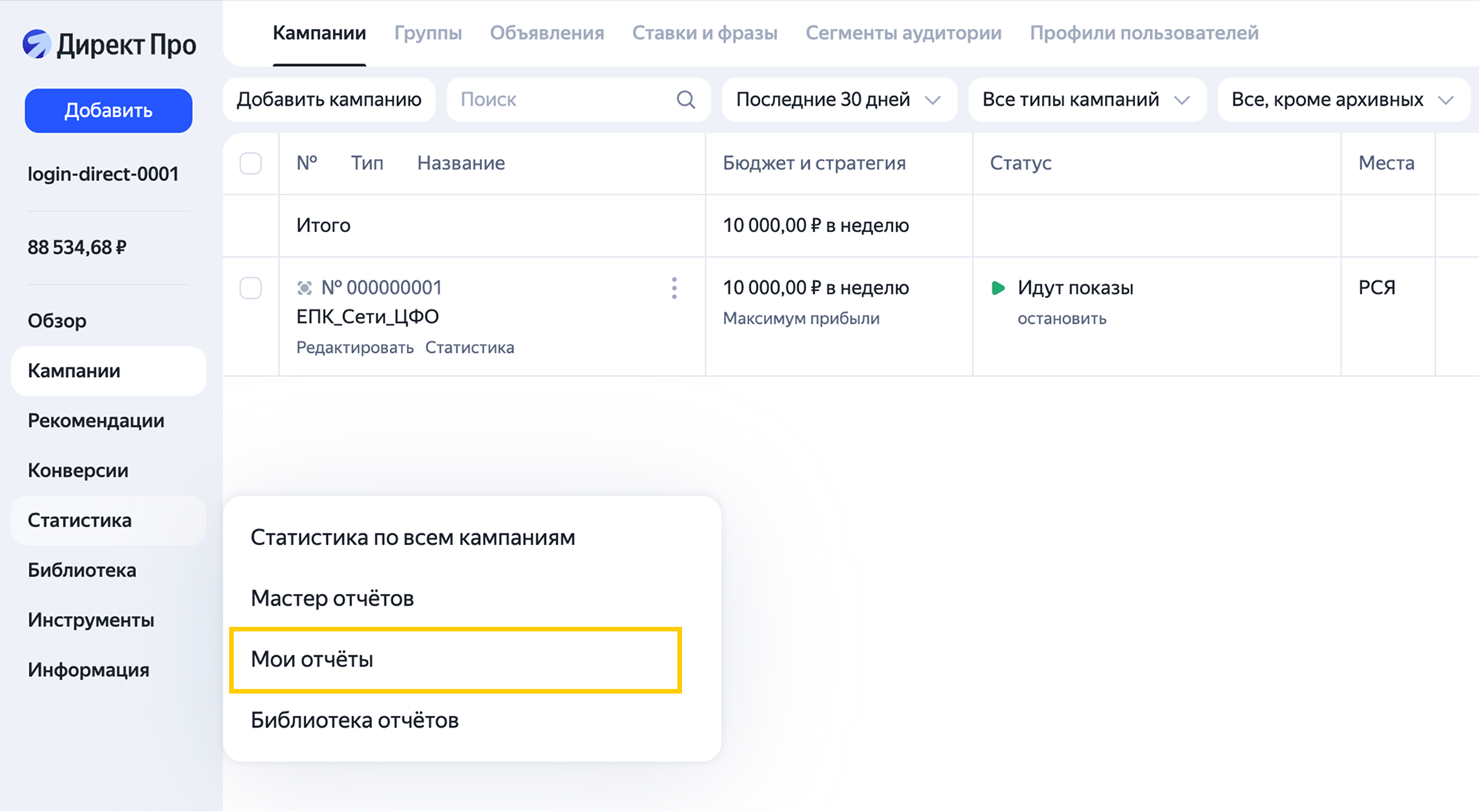The height and width of the screenshot is (812, 1479).
Task: Click the Идут показы status text
Action: (1075, 288)
